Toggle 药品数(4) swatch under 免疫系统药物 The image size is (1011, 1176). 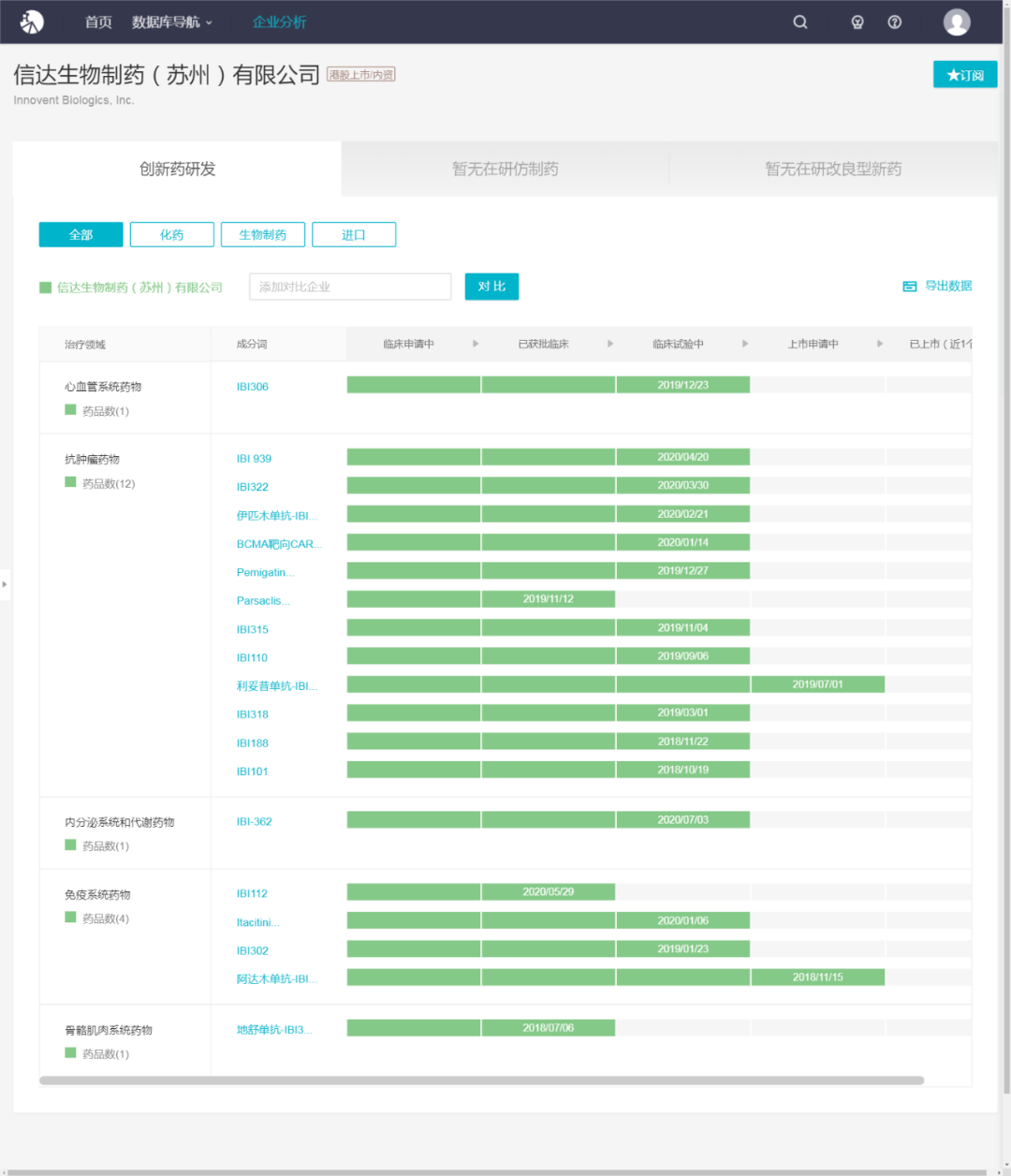point(70,918)
